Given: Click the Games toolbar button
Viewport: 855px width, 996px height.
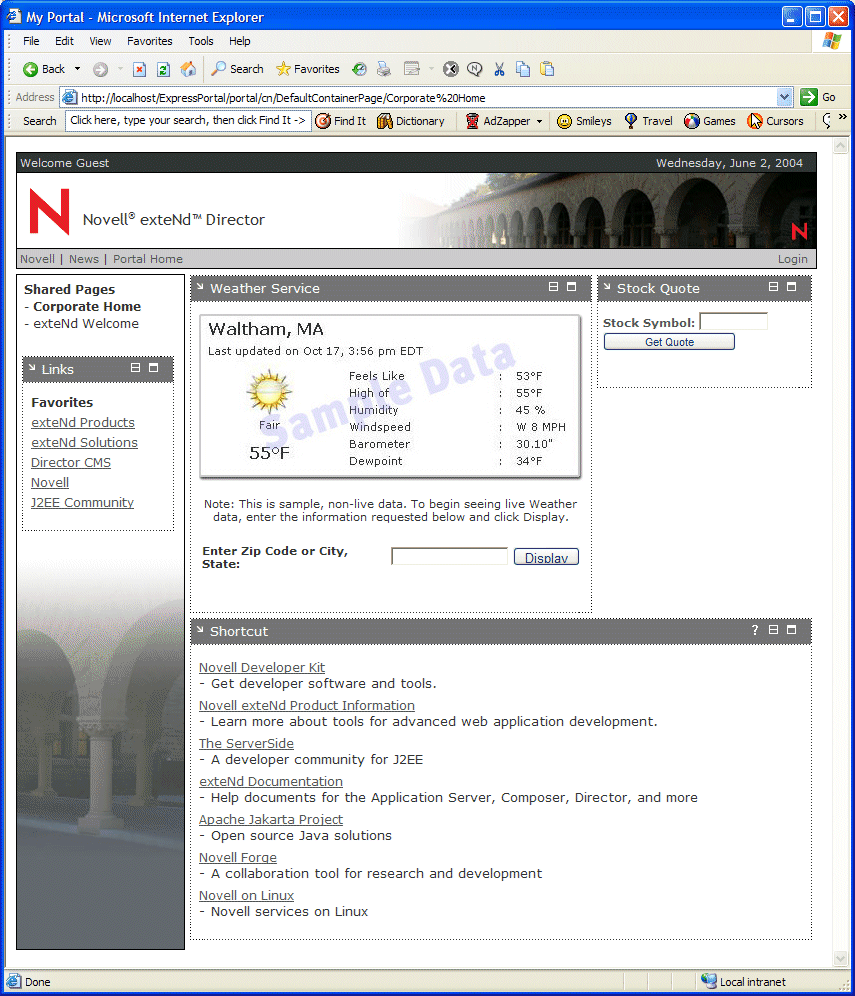Looking at the screenshot, I should [x=710, y=121].
